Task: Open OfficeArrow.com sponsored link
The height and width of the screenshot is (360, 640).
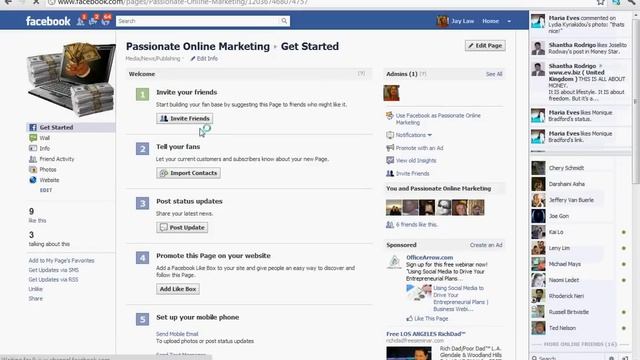Action: tap(429, 258)
